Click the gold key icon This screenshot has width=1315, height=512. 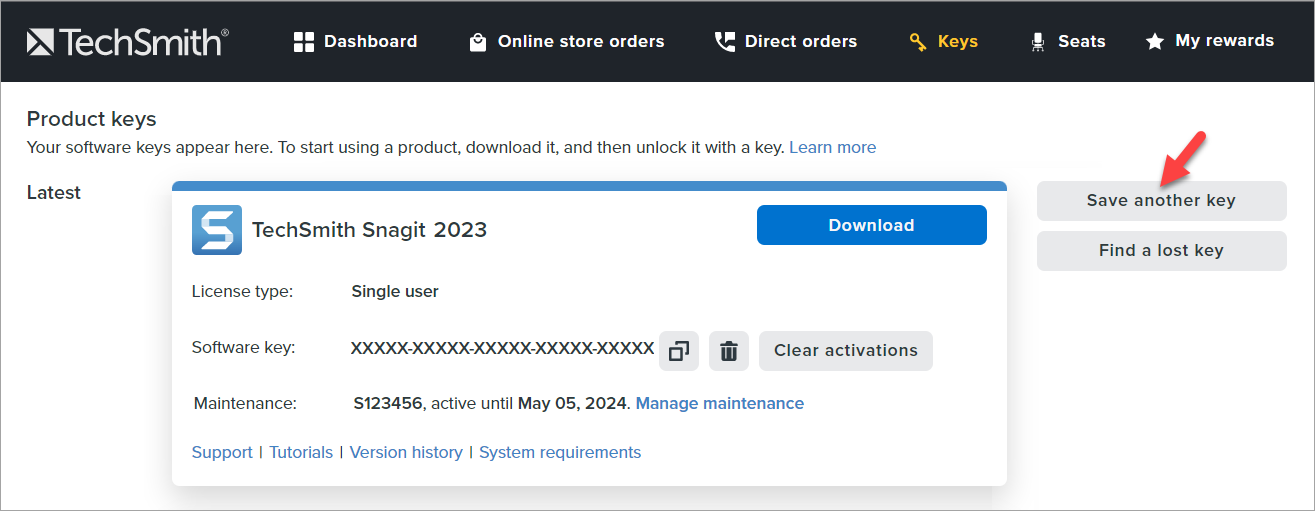tap(918, 42)
